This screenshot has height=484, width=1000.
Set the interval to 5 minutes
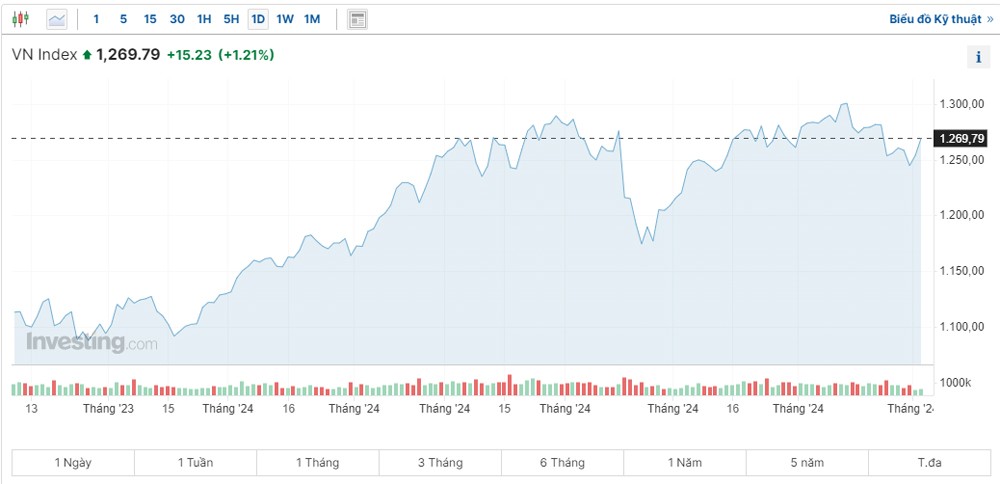(x=123, y=19)
